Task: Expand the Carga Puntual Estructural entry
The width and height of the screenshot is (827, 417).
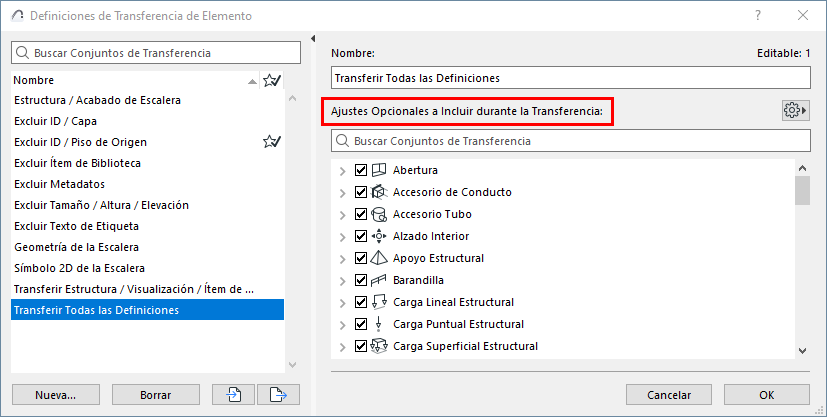Action: click(344, 324)
